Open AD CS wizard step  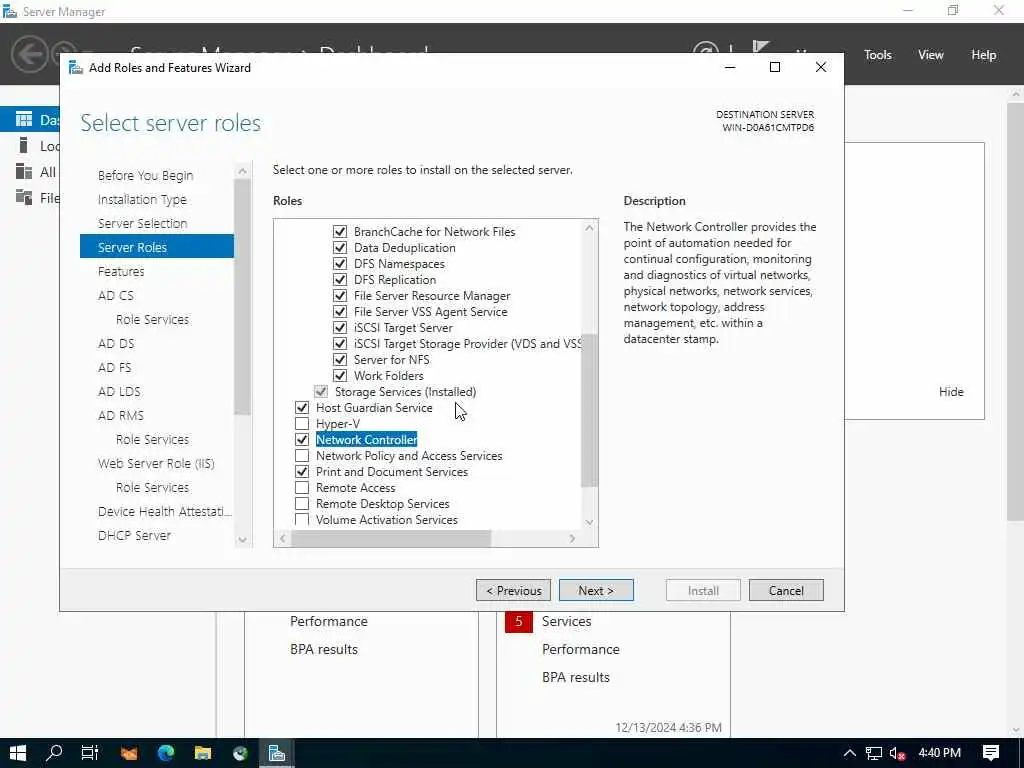coord(116,295)
